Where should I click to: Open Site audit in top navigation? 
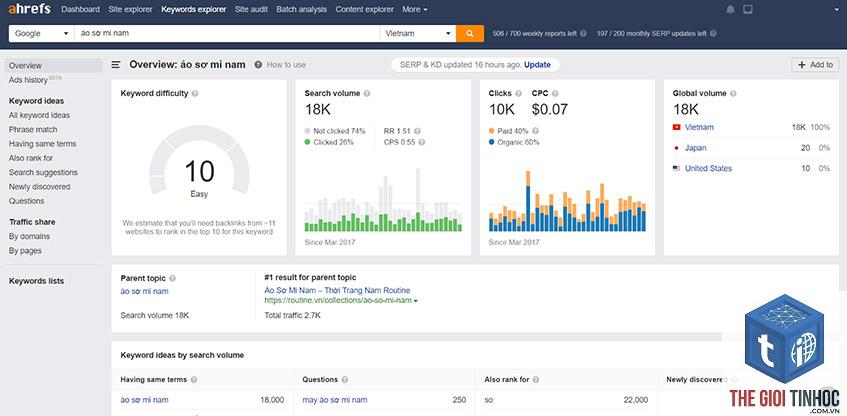(x=251, y=9)
